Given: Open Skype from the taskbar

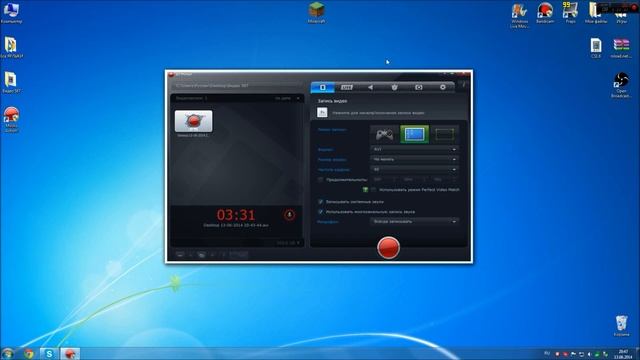Looking at the screenshot, I should [49, 353].
